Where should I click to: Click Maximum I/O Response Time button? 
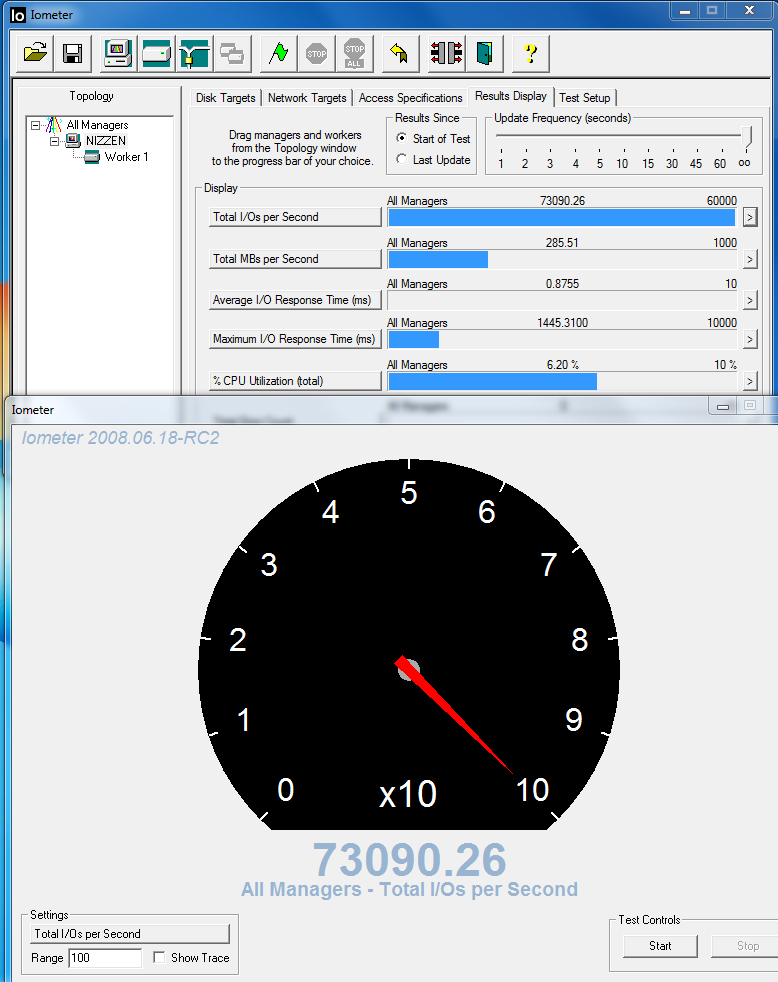(295, 339)
